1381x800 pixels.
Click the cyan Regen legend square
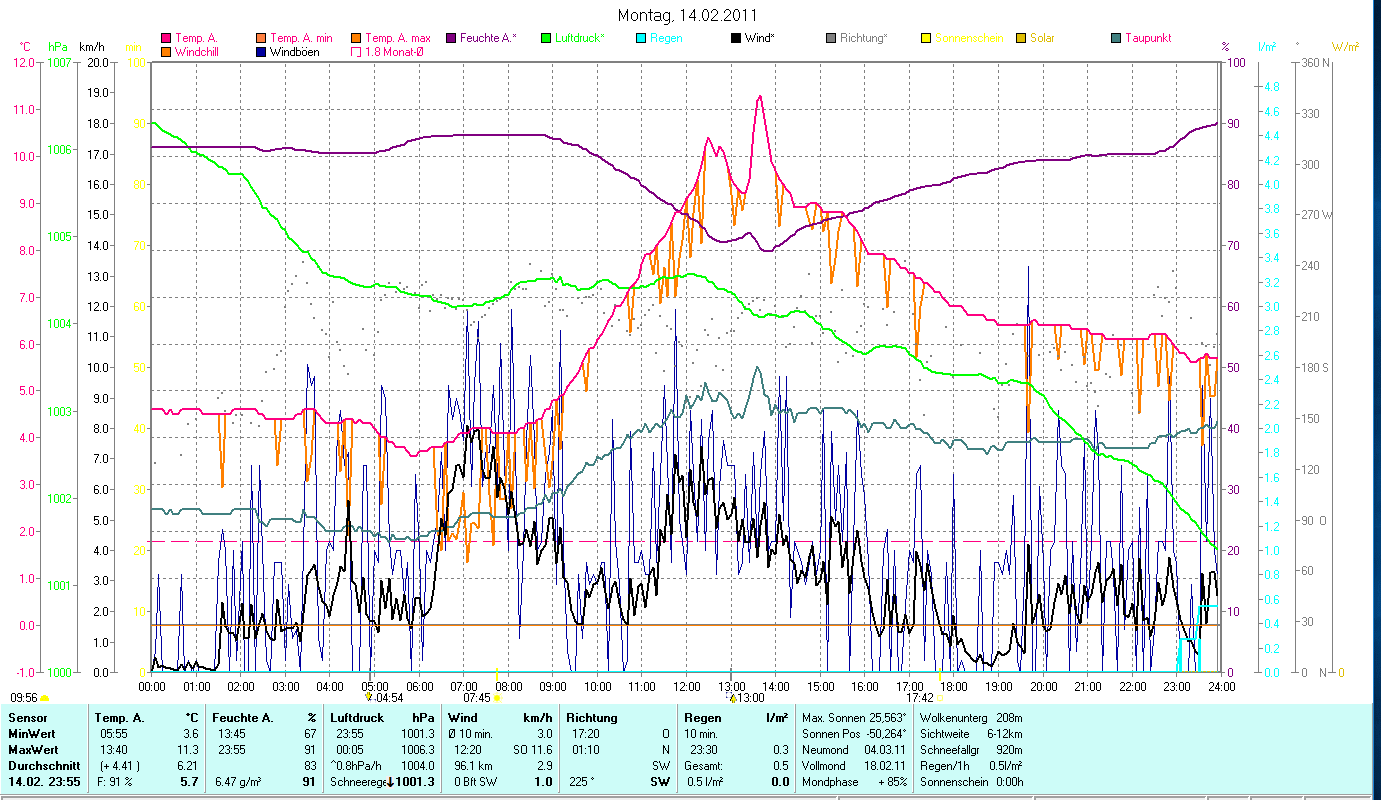point(641,39)
